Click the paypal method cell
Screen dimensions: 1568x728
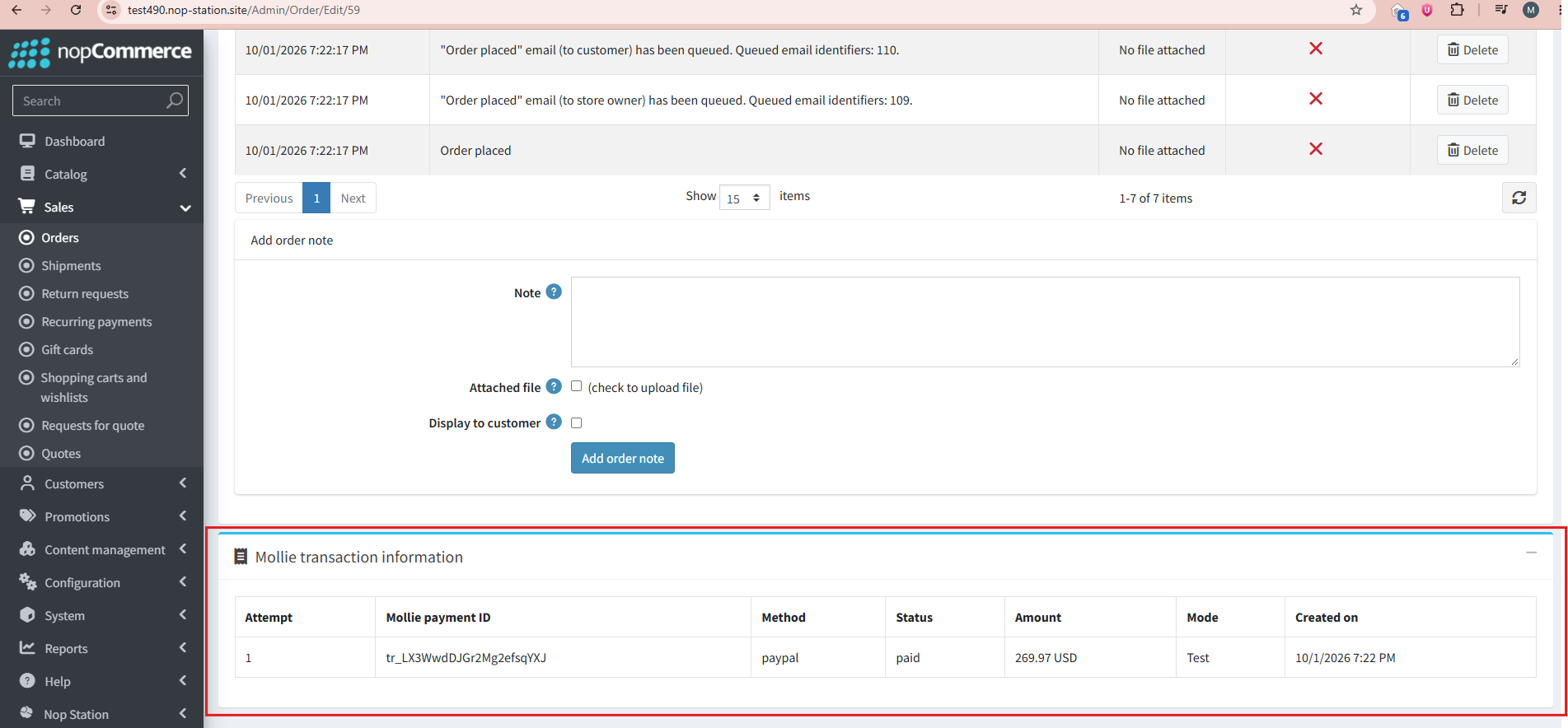tap(780, 657)
